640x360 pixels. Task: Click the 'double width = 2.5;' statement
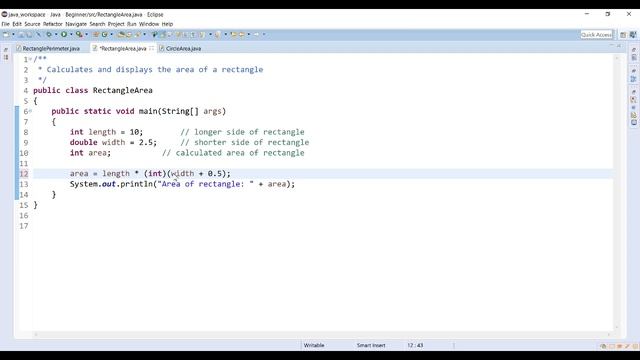[x=113, y=142]
